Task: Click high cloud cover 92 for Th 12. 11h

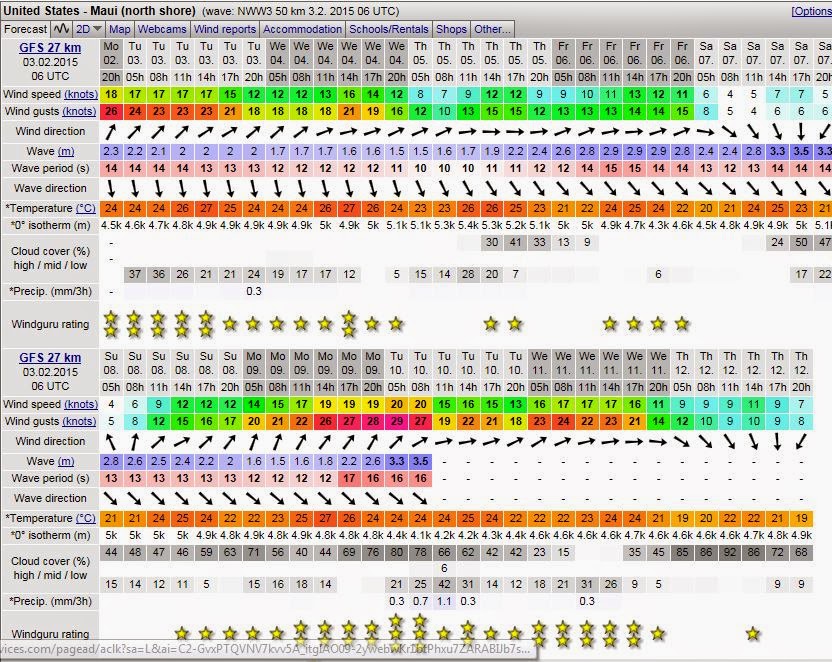Action: tap(730, 552)
